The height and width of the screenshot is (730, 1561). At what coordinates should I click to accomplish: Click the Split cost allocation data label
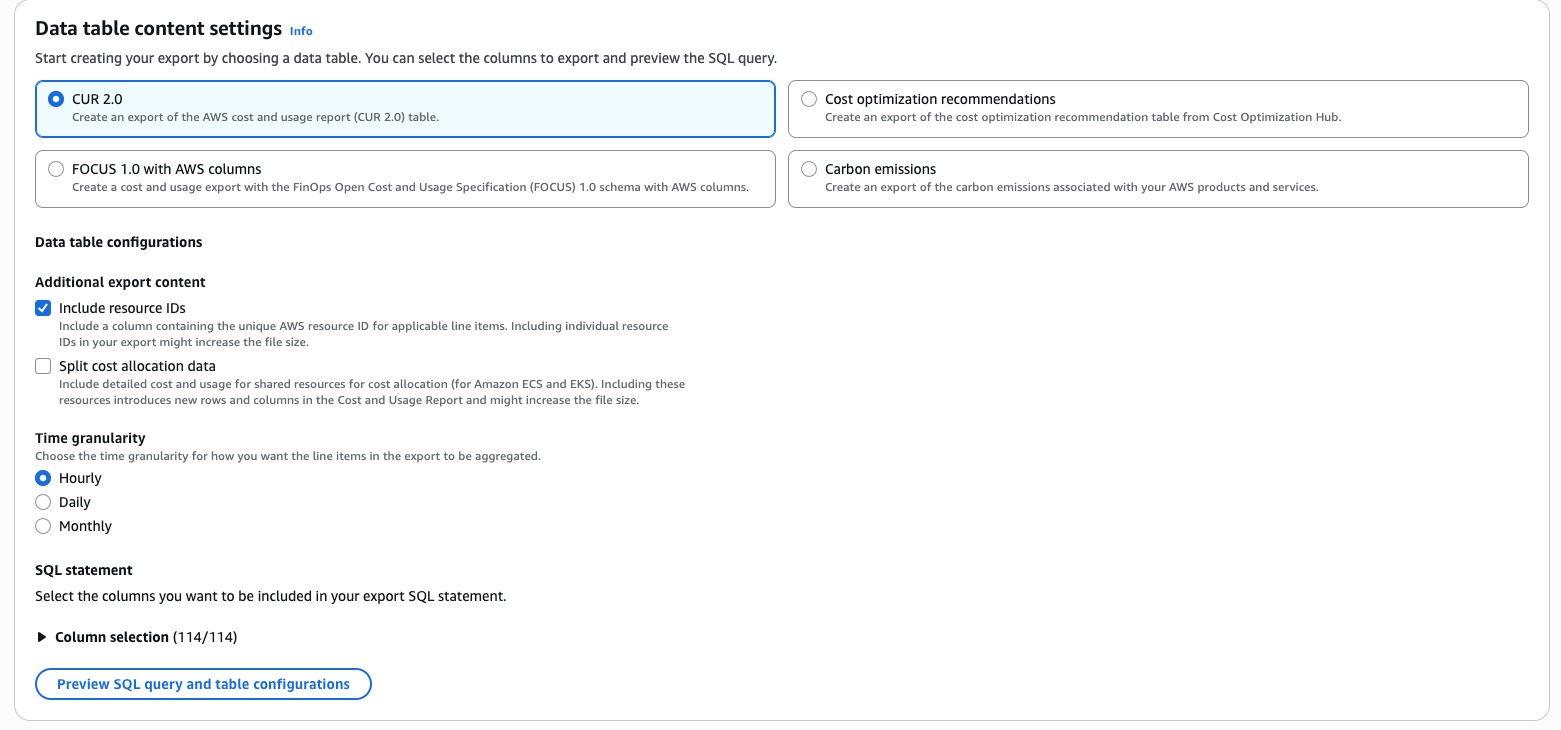click(x=137, y=366)
